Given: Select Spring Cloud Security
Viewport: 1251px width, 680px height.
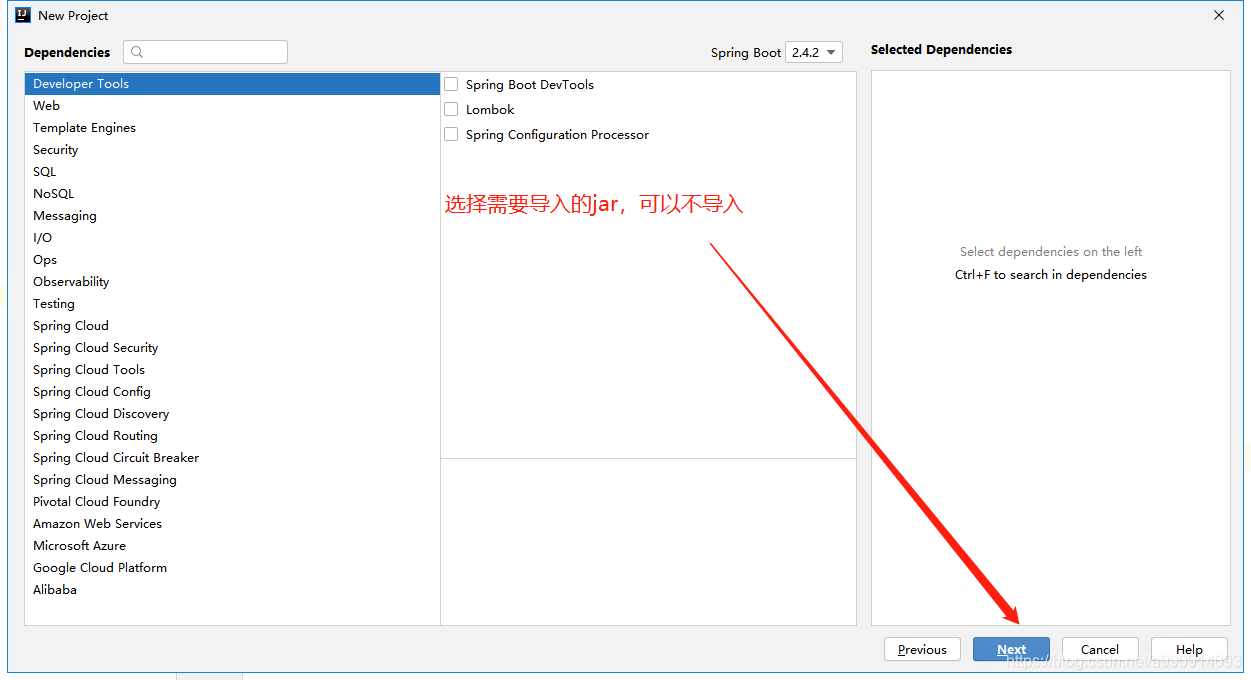Looking at the screenshot, I should click(232, 348).
